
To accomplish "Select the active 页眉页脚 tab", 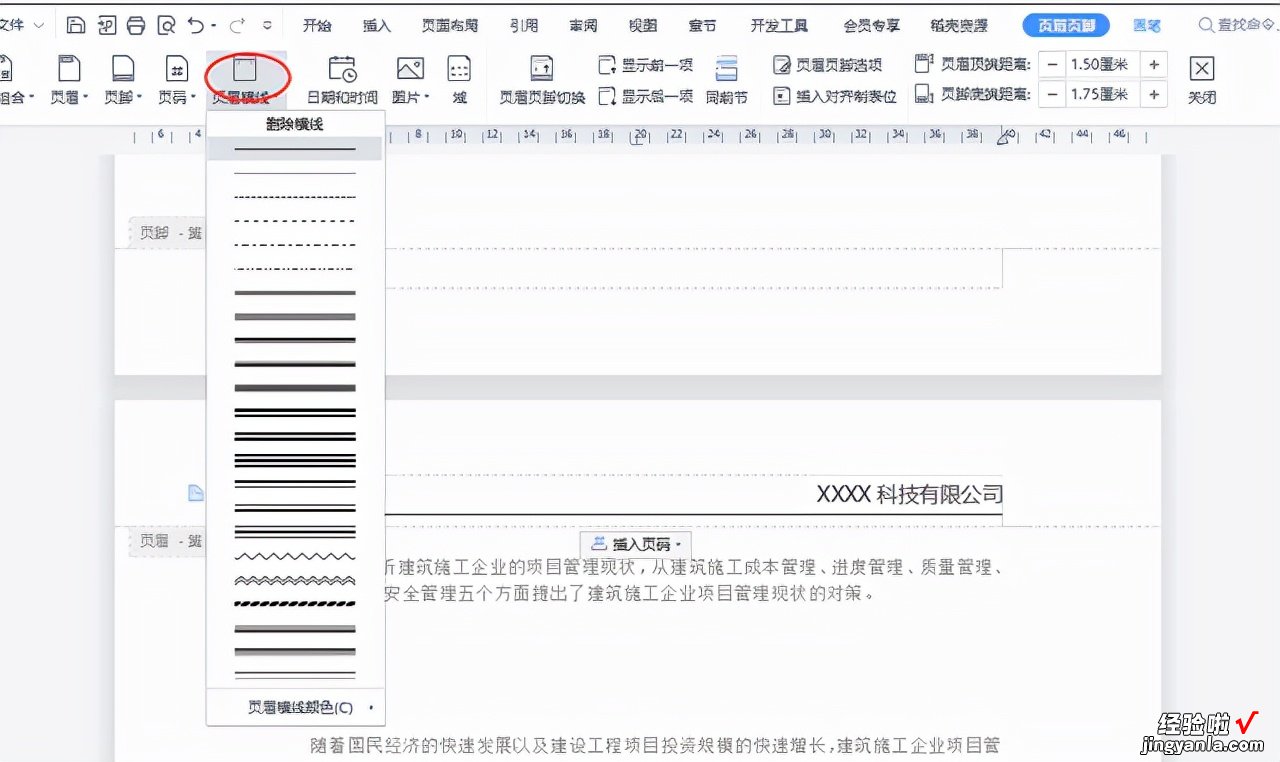I will point(1065,26).
